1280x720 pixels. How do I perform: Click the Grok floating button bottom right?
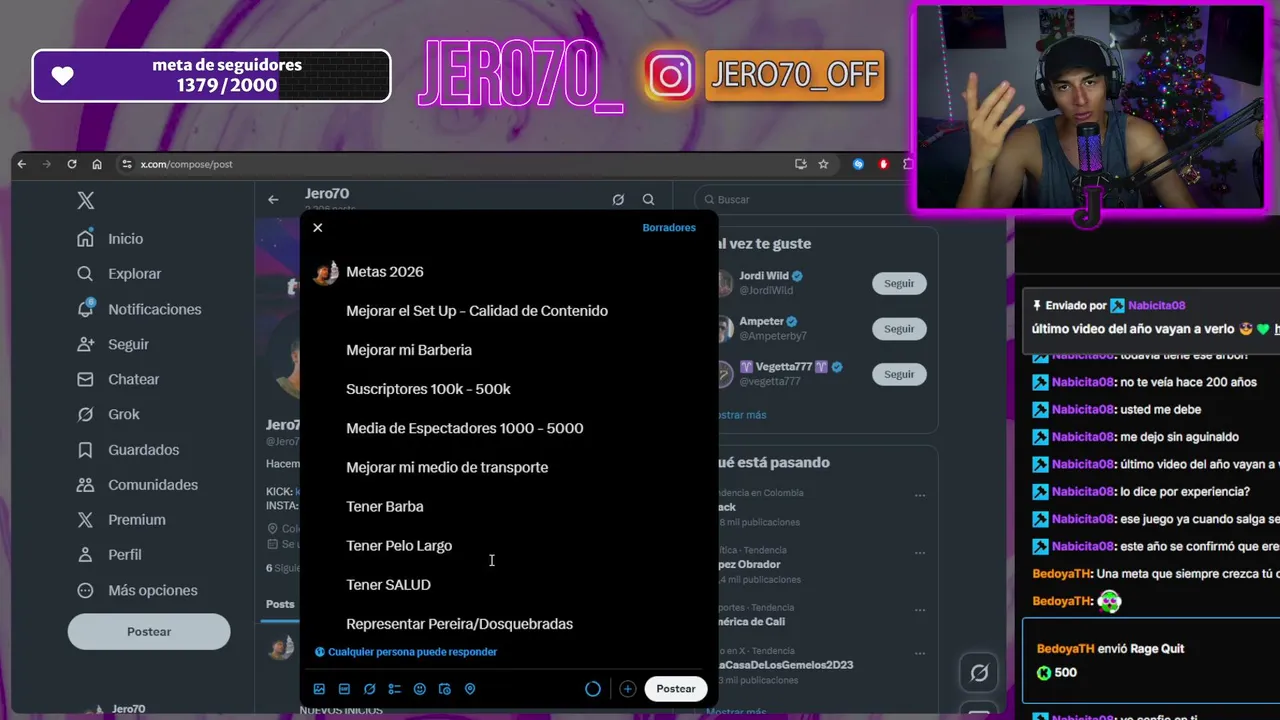[x=979, y=673]
